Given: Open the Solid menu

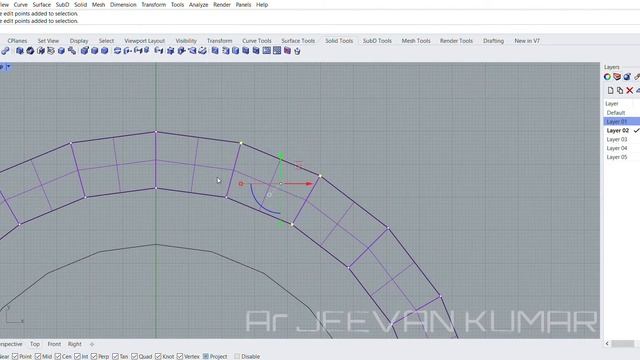Looking at the screenshot, I should coord(80,5).
